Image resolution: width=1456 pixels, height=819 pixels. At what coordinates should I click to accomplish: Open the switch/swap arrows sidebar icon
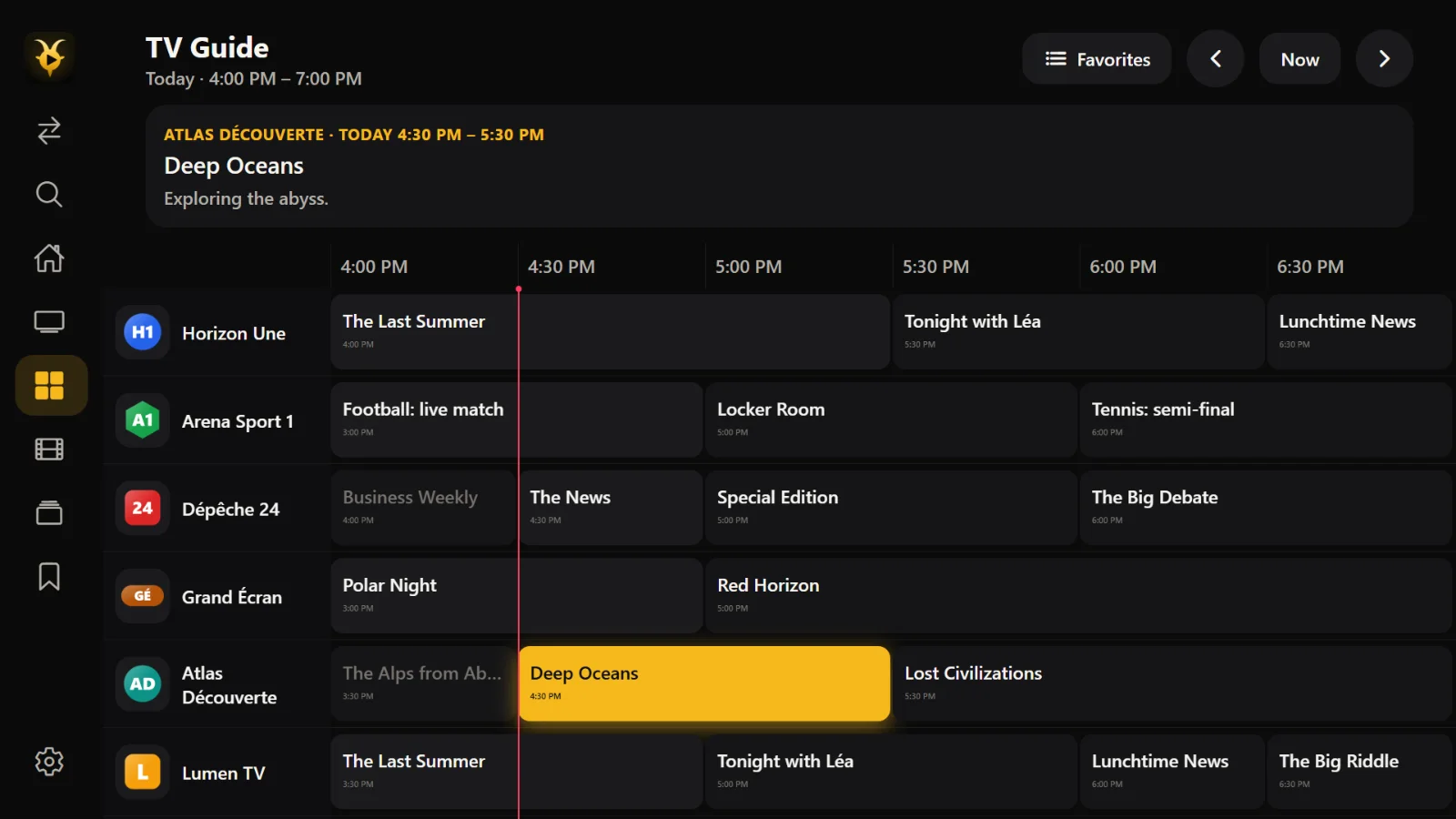49,131
